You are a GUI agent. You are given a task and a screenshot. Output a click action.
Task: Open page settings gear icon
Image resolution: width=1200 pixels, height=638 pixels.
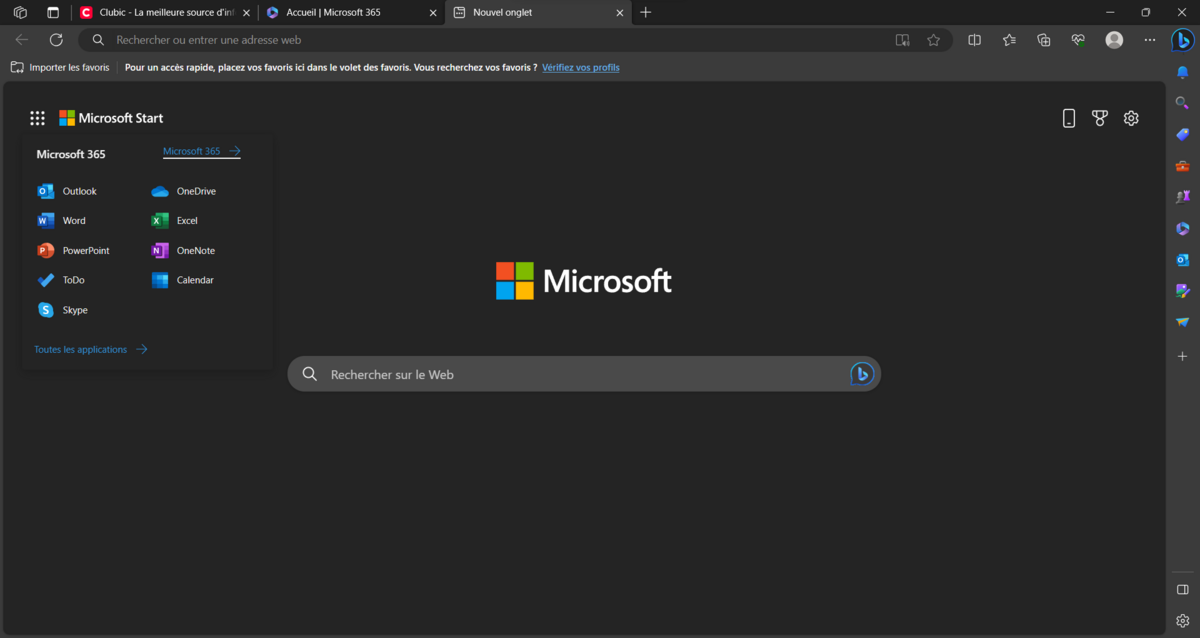(1131, 118)
